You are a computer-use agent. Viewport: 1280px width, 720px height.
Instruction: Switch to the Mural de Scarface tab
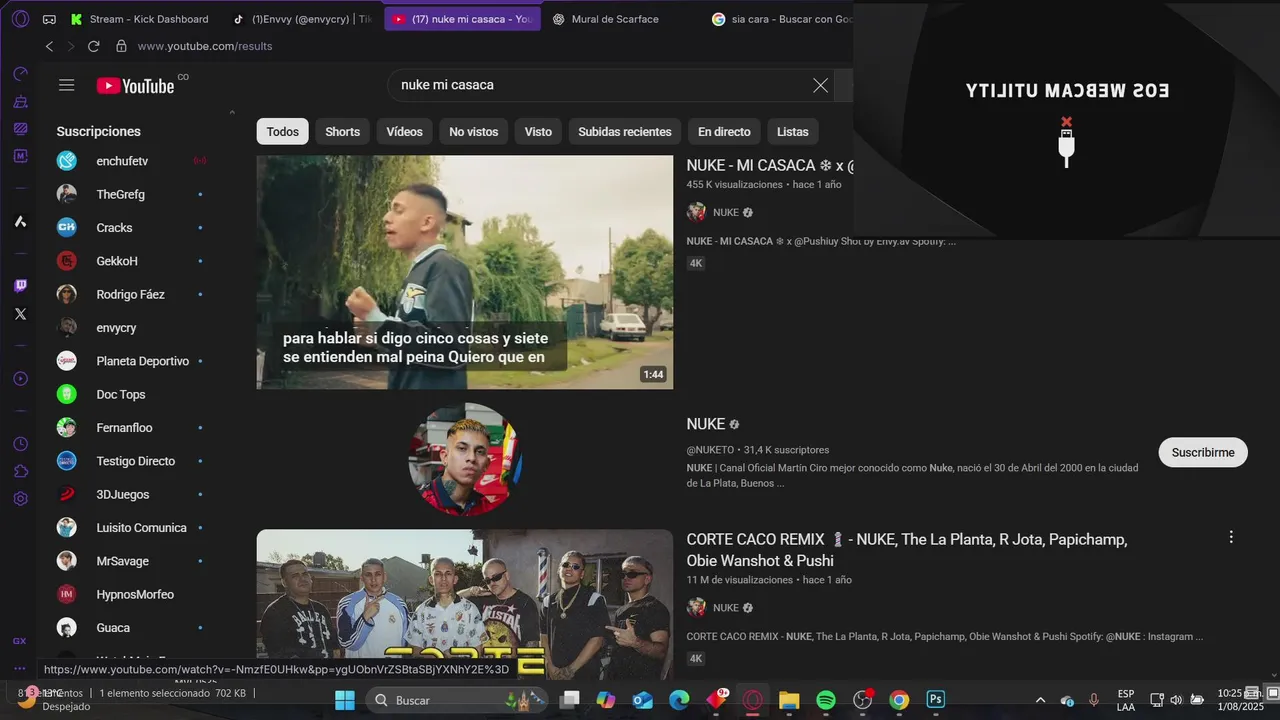point(621,19)
